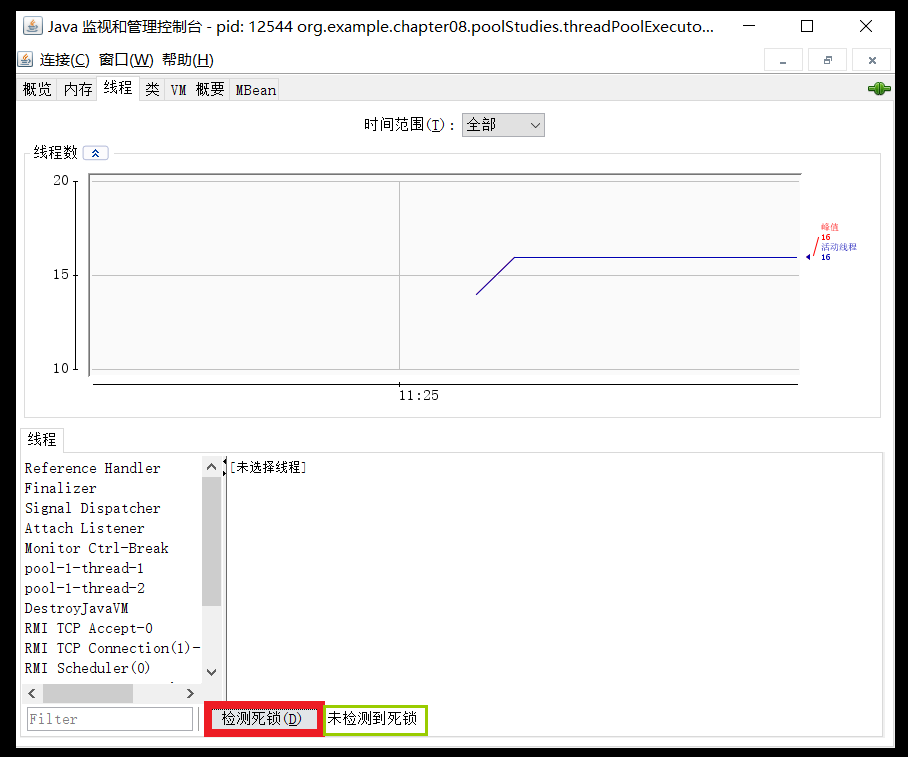Click the thread list vertical scrollbar thumb
The image size is (908, 757).
(x=211, y=541)
